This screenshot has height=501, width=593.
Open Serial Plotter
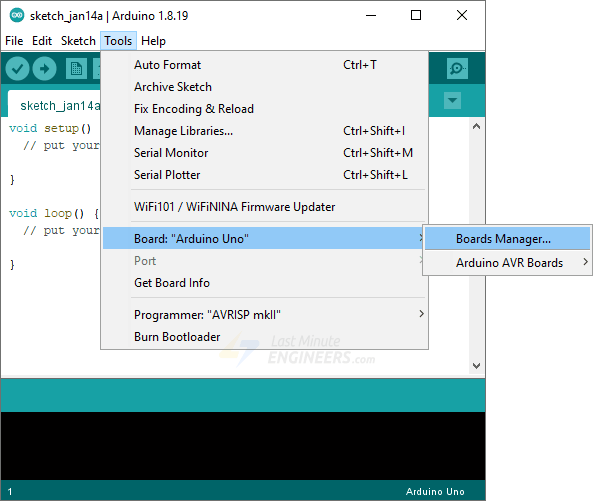pyautogui.click(x=265, y=175)
